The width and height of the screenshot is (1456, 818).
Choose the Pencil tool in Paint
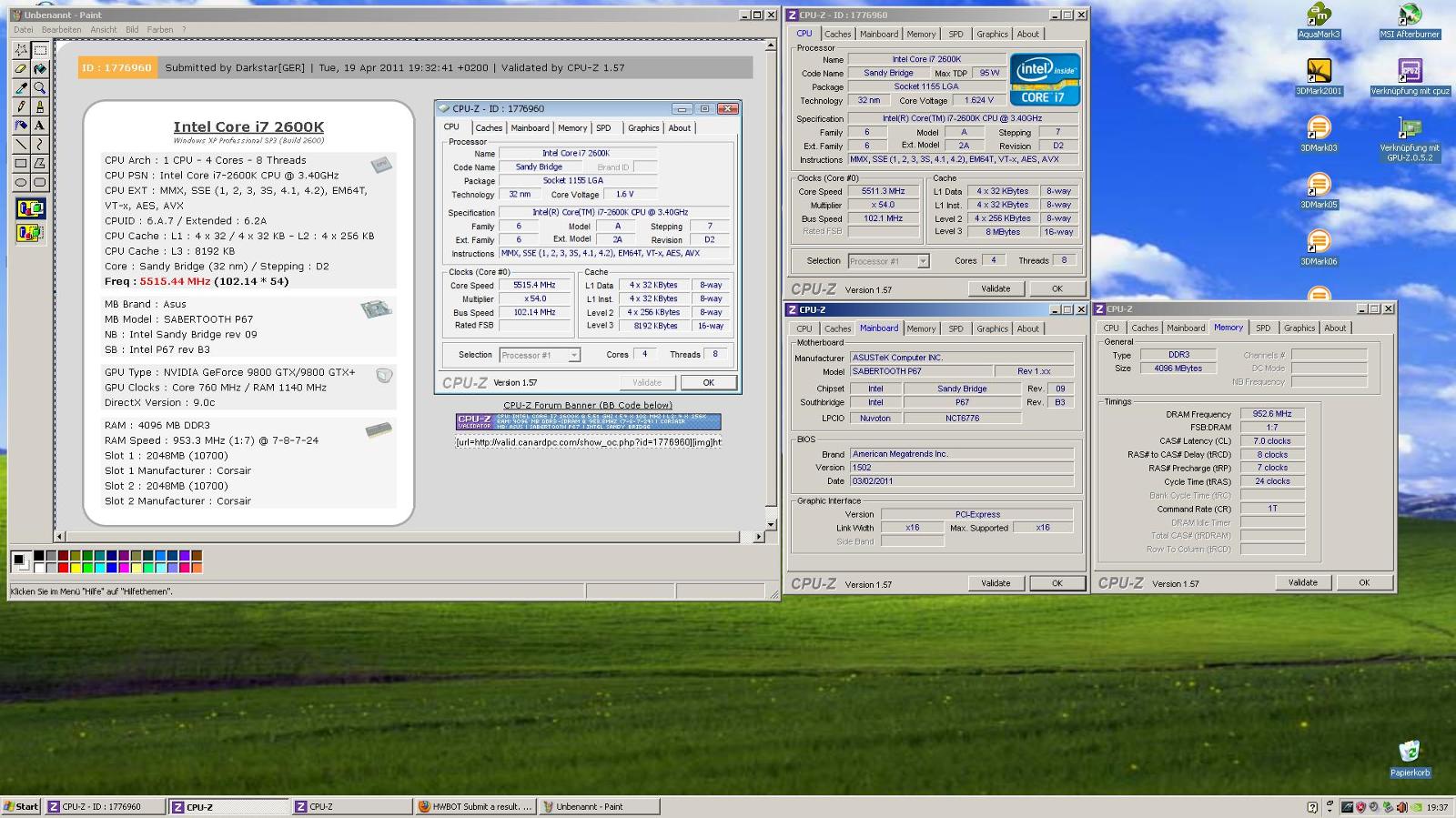click(x=21, y=106)
